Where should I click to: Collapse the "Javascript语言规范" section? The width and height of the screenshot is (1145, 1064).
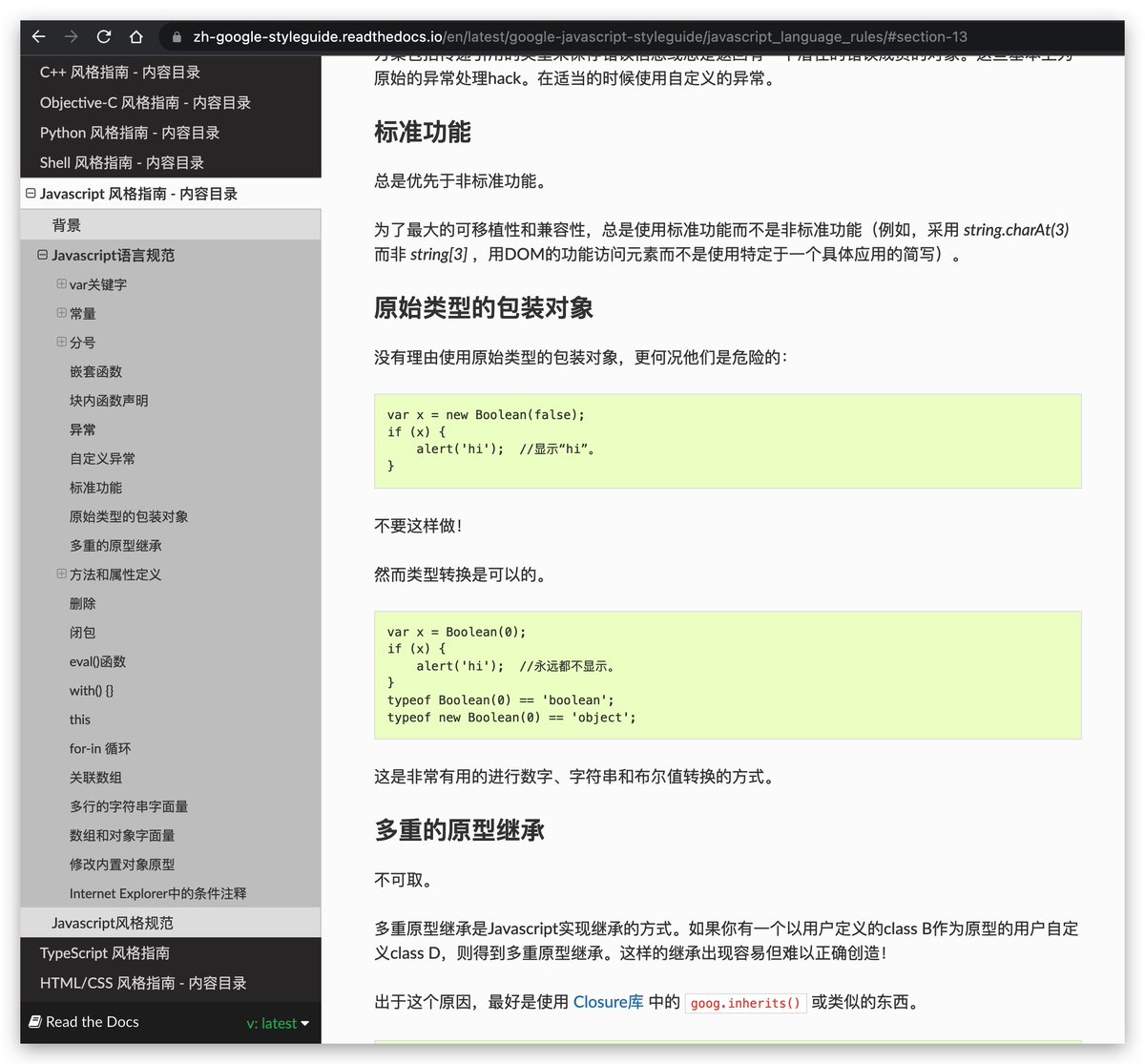(x=41, y=255)
